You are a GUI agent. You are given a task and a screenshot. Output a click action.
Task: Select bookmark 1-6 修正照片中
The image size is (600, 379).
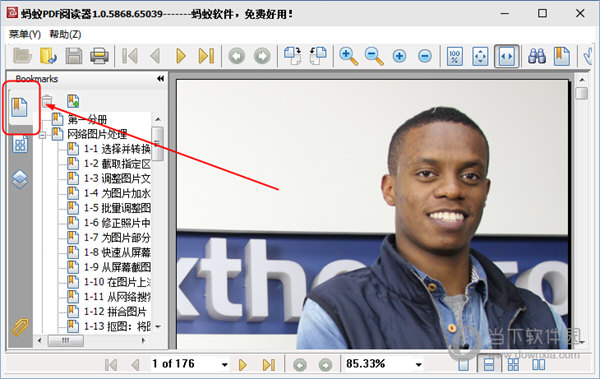coord(117,222)
